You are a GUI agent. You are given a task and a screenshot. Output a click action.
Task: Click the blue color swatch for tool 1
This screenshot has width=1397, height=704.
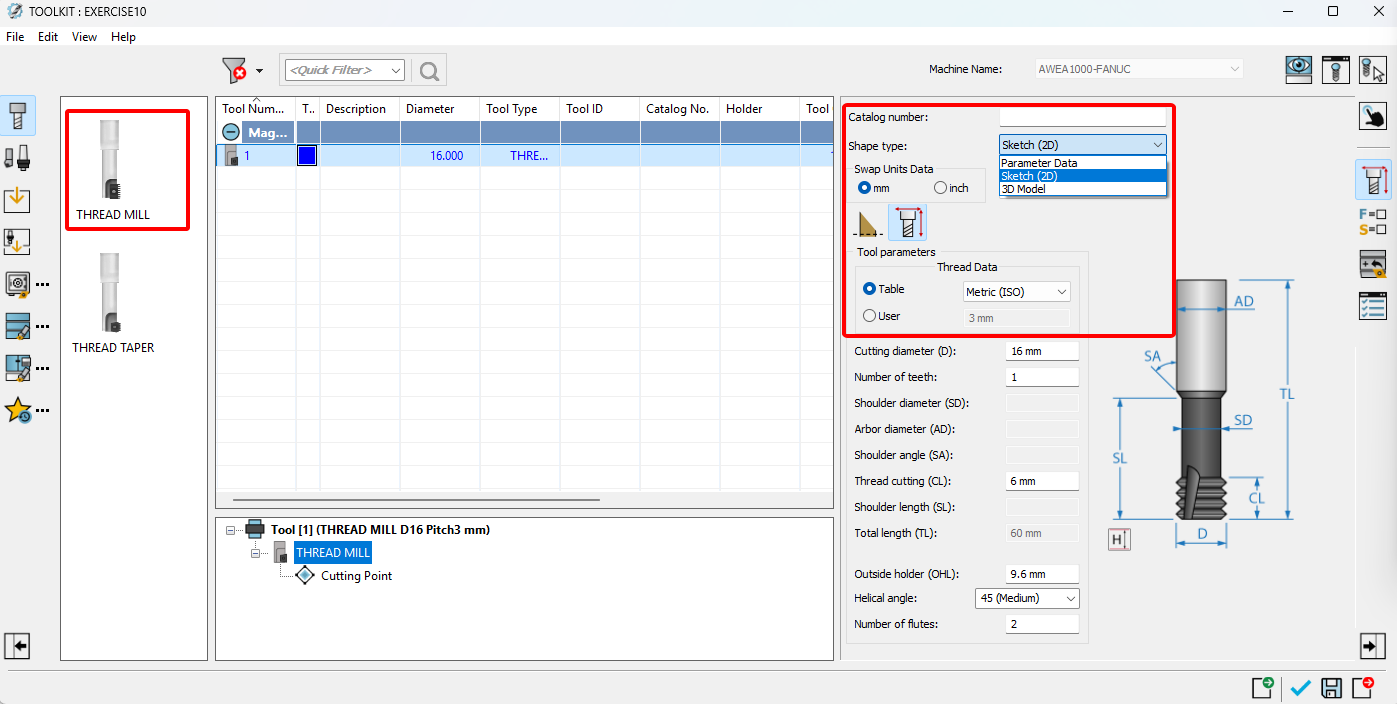(307, 156)
